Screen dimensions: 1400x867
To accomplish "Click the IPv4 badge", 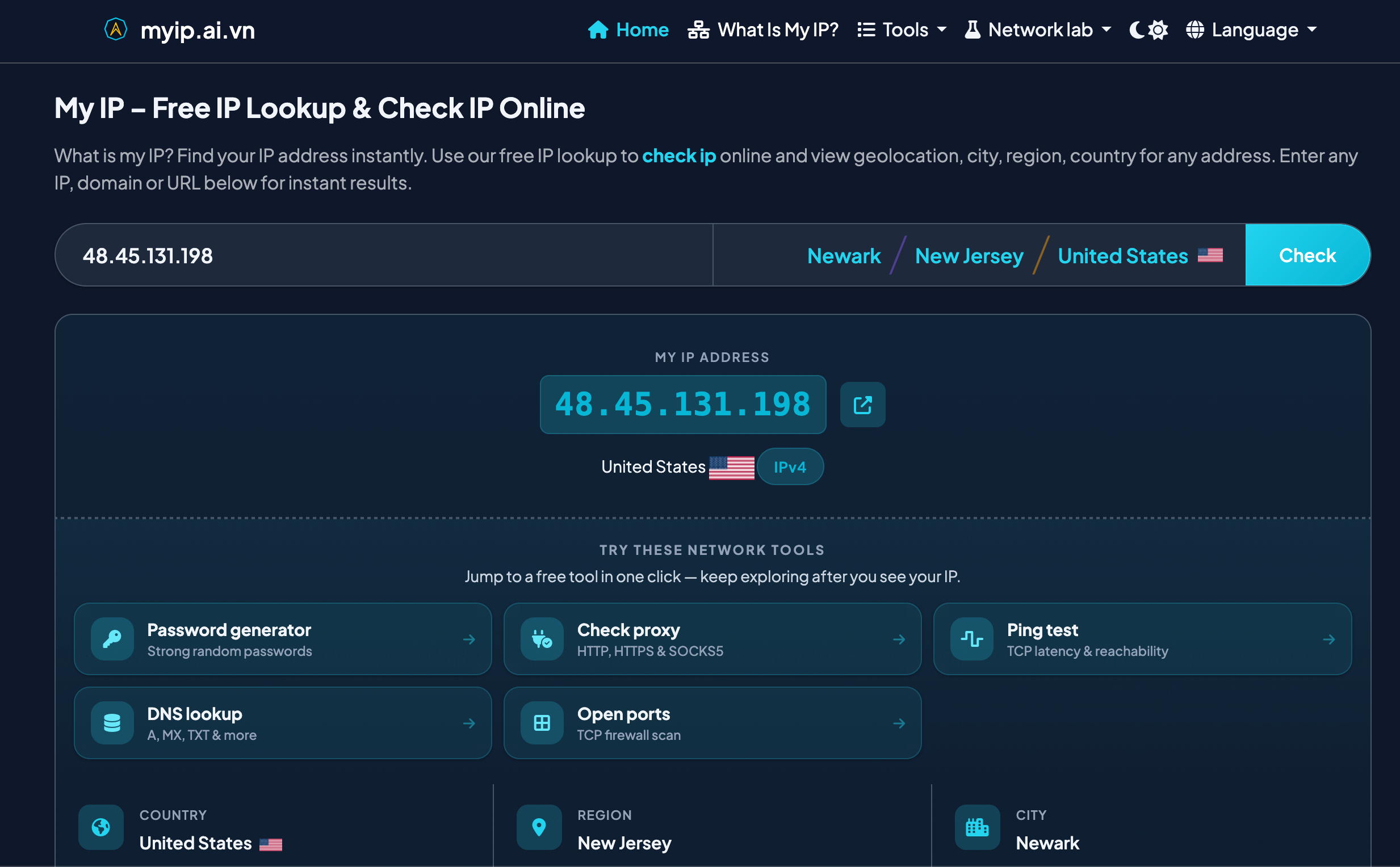I will point(790,467).
